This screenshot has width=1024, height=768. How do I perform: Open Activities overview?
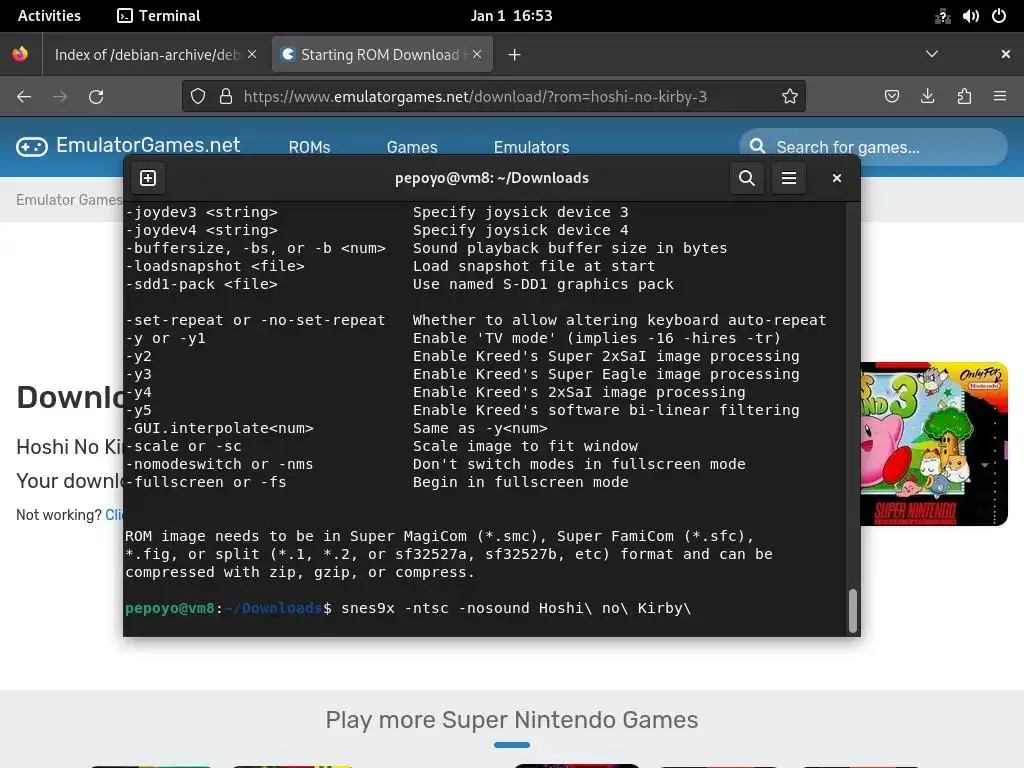pyautogui.click(x=49, y=16)
